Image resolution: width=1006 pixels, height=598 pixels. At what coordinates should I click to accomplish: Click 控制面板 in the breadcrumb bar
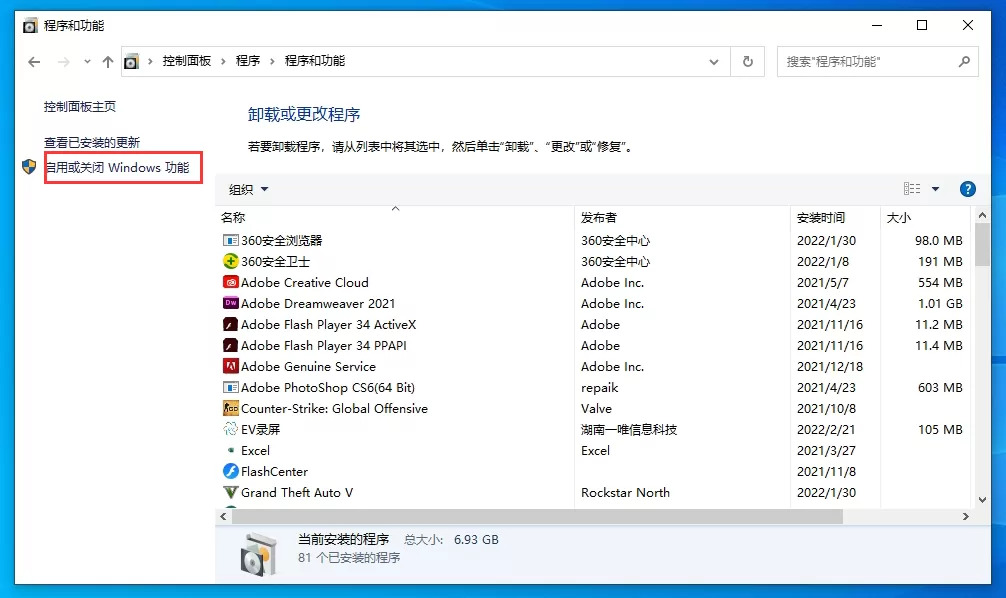(x=185, y=60)
